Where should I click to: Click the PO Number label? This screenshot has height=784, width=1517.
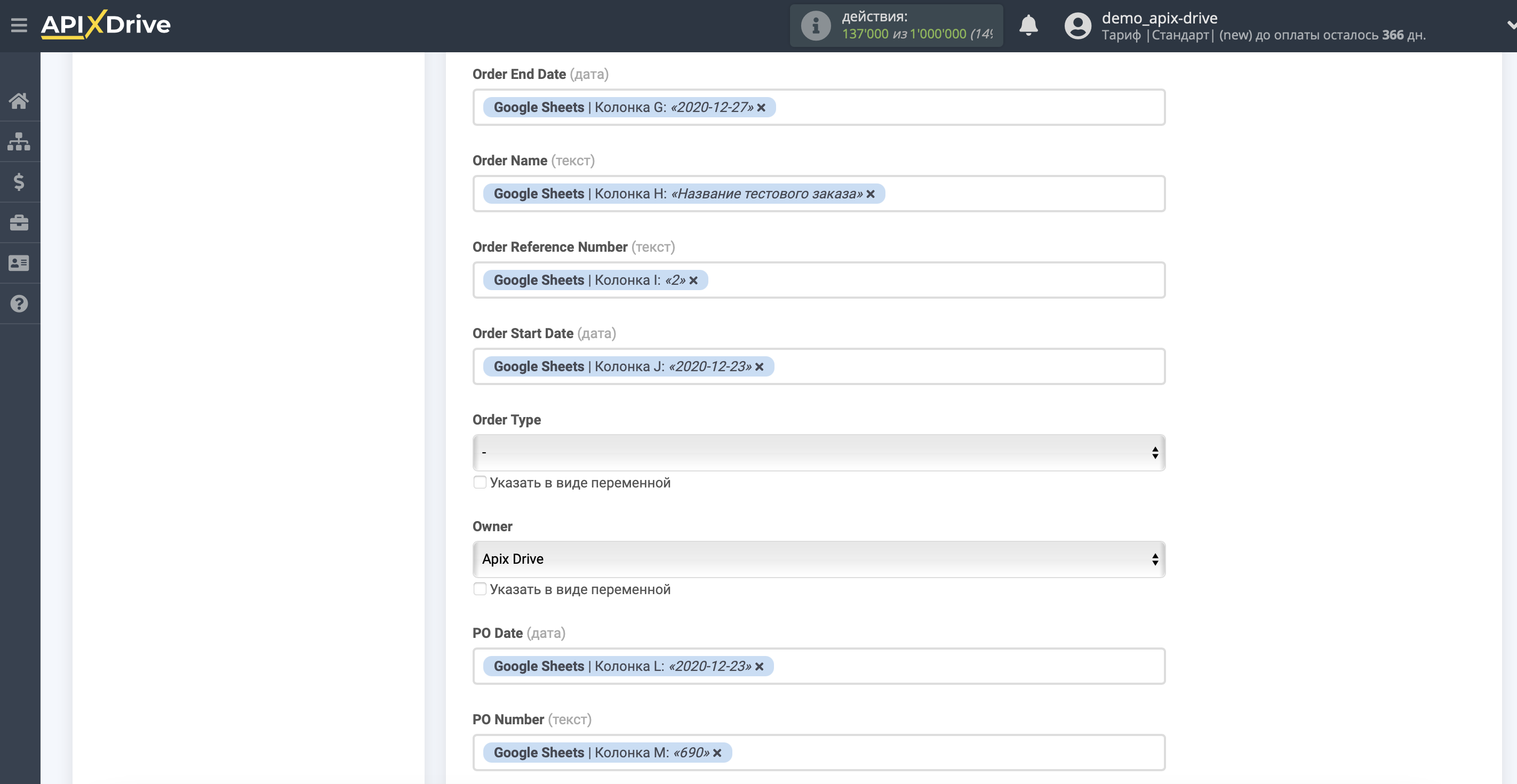coord(508,720)
